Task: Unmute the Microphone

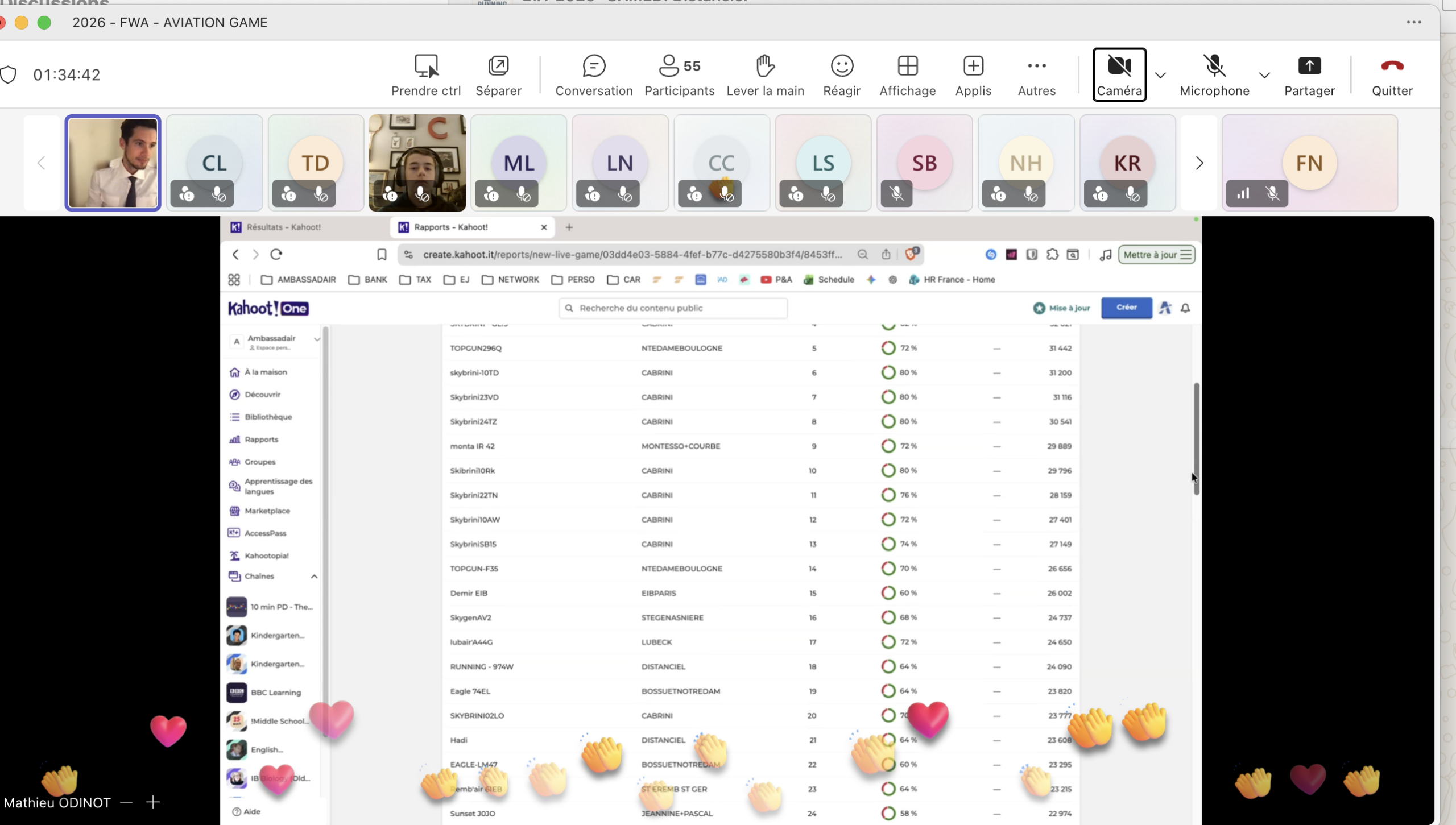Action: pos(1214,67)
